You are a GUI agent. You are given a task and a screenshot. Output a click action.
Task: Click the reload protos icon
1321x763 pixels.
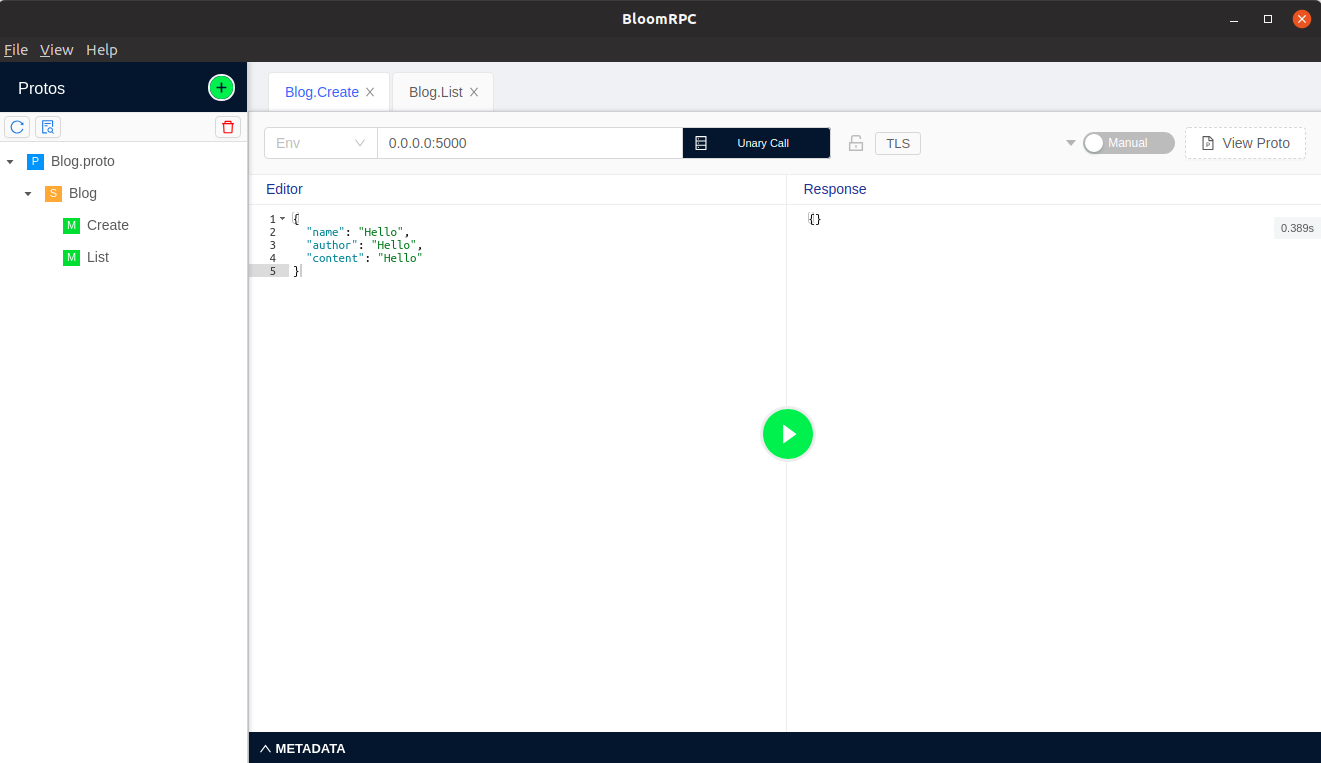click(17, 127)
